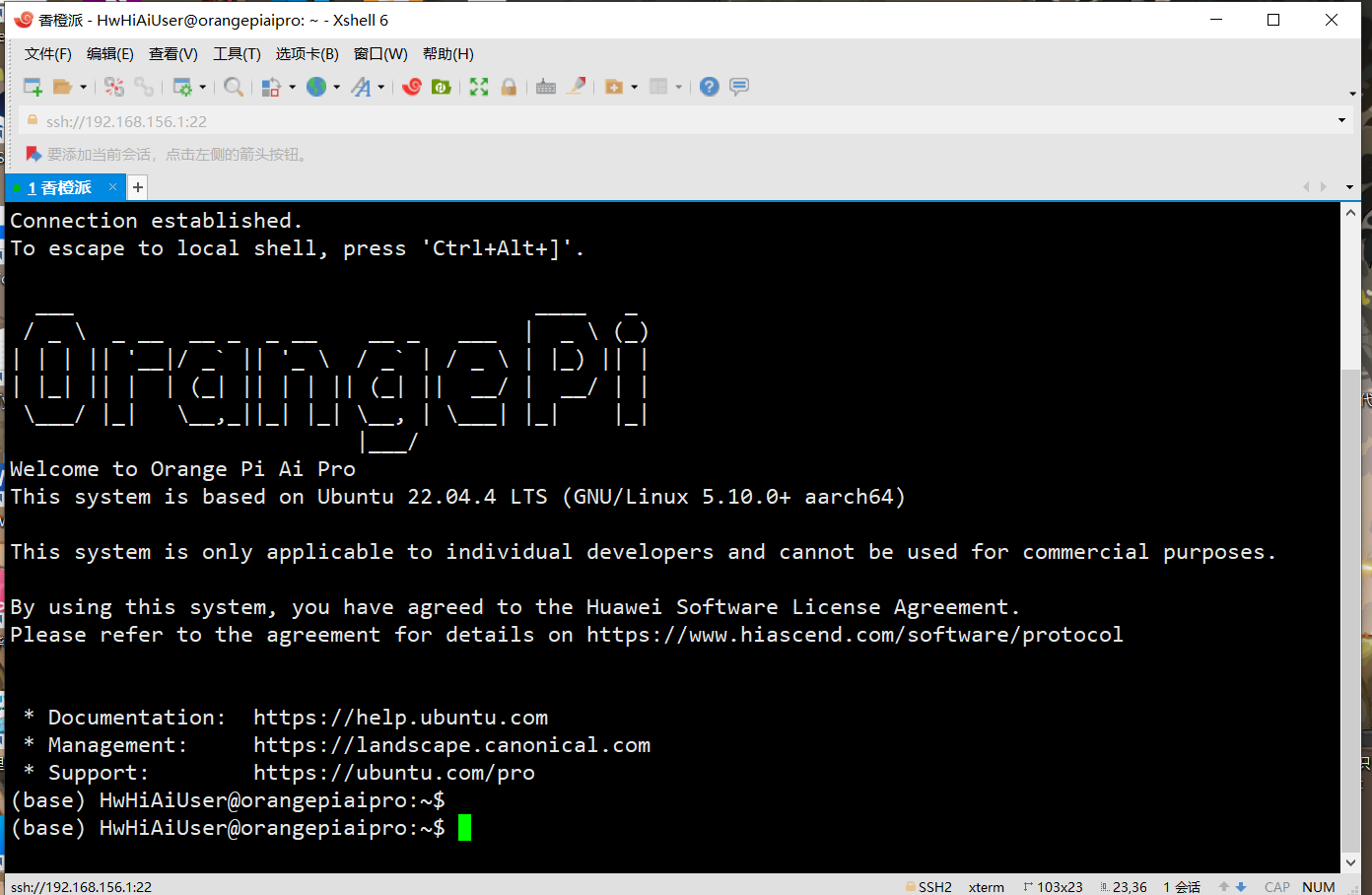Open the address bar history dropdown
The height and width of the screenshot is (895, 1372).
coord(1341,120)
